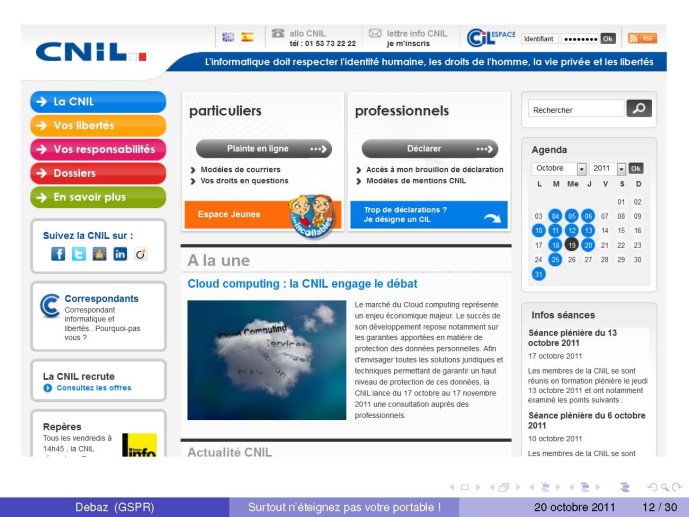This screenshot has height=517, width=689.
Task: Click the Déclarer button
Action: coord(430,149)
